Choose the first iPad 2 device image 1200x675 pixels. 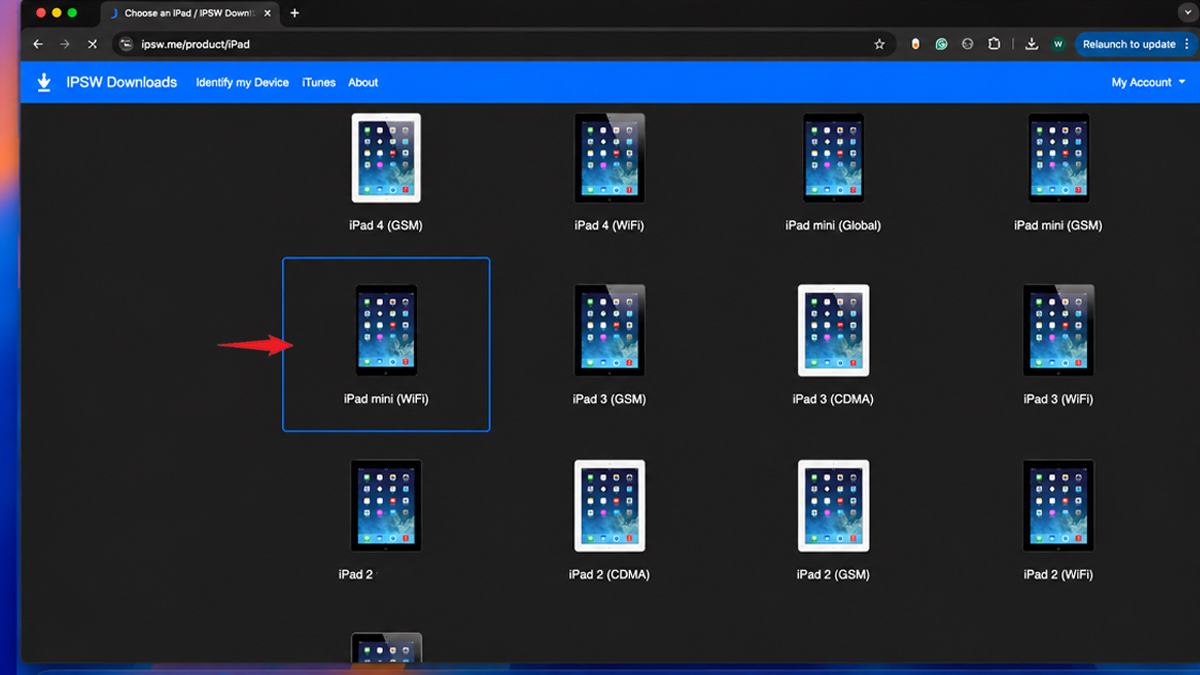(x=386, y=505)
